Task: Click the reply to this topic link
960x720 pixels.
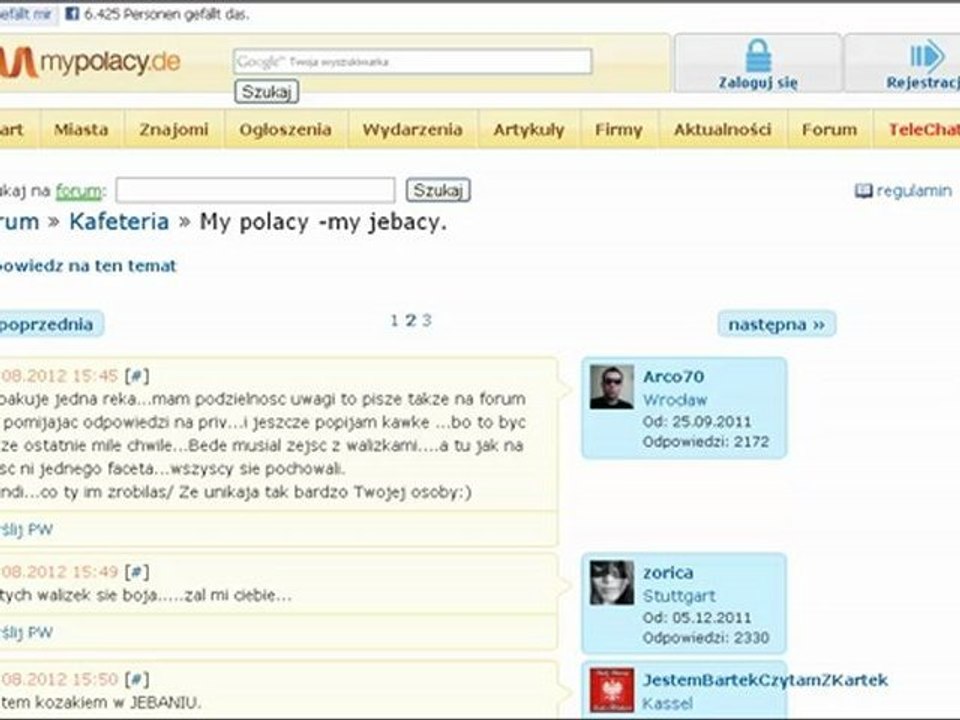Action: tap(88, 266)
